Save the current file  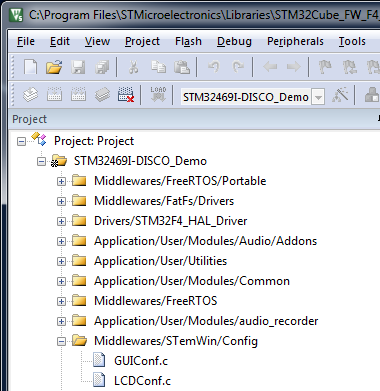(x=78, y=67)
